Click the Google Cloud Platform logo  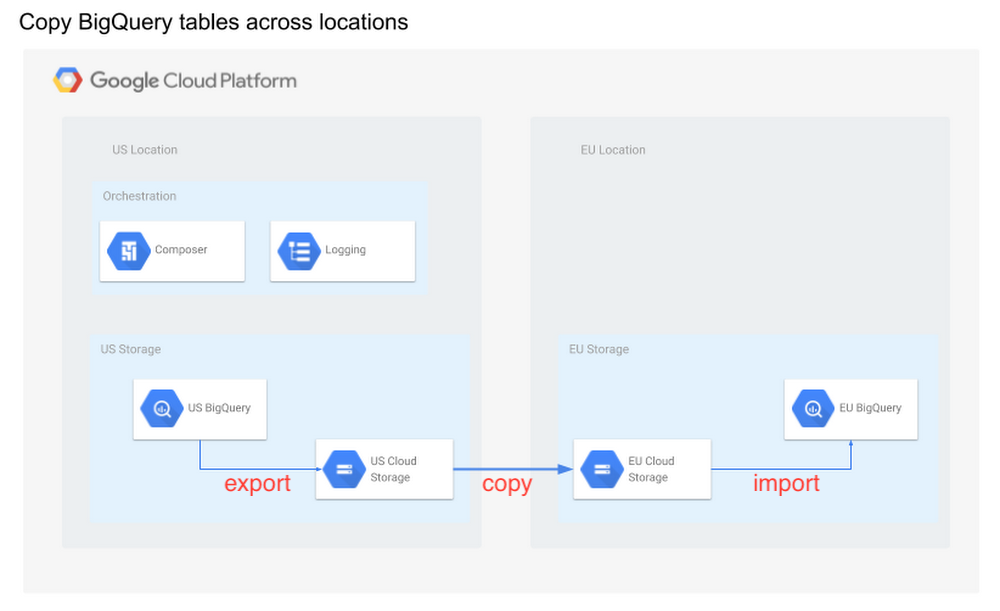tap(174, 80)
